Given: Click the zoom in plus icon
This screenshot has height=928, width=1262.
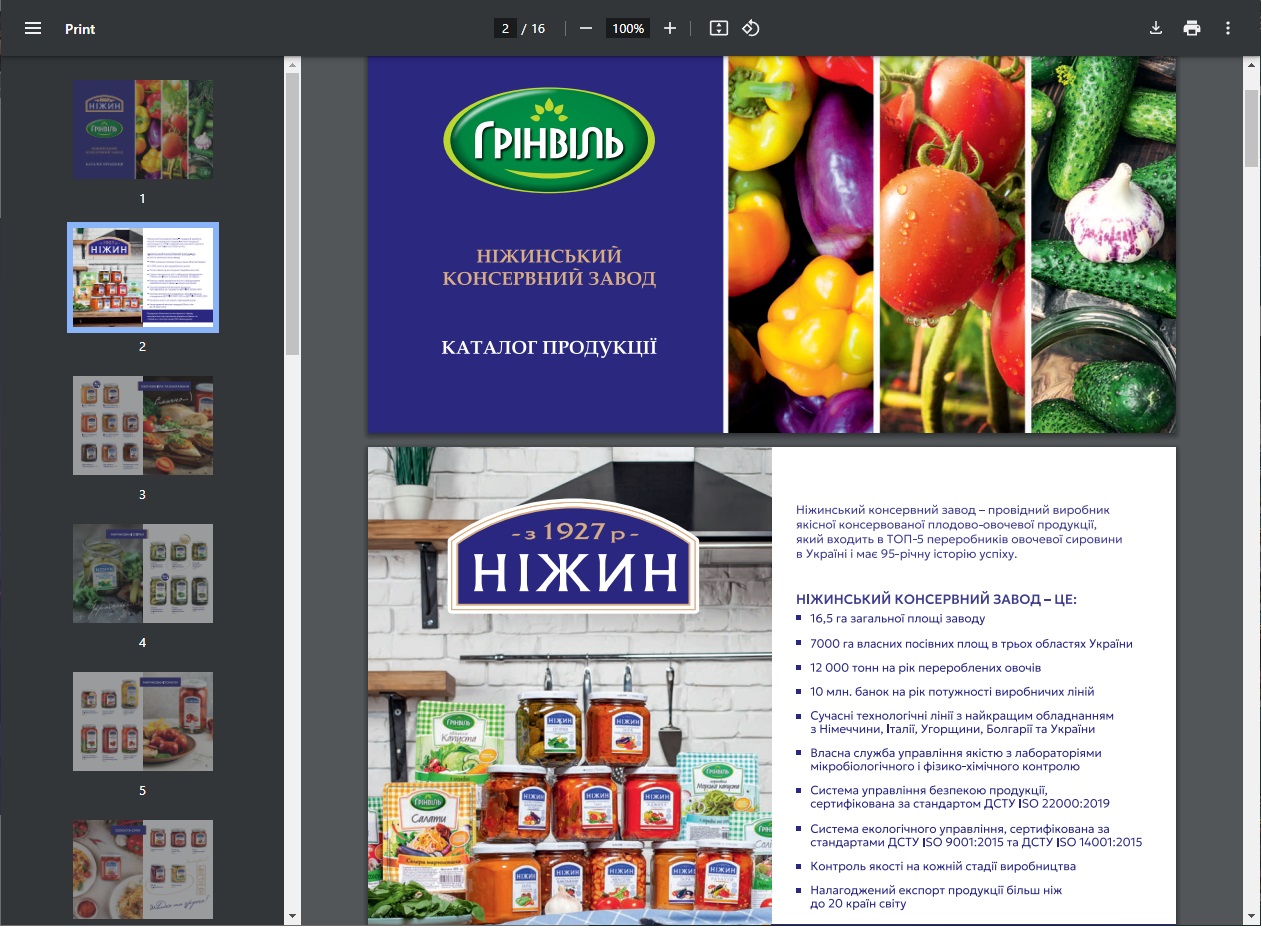Looking at the screenshot, I should [670, 28].
